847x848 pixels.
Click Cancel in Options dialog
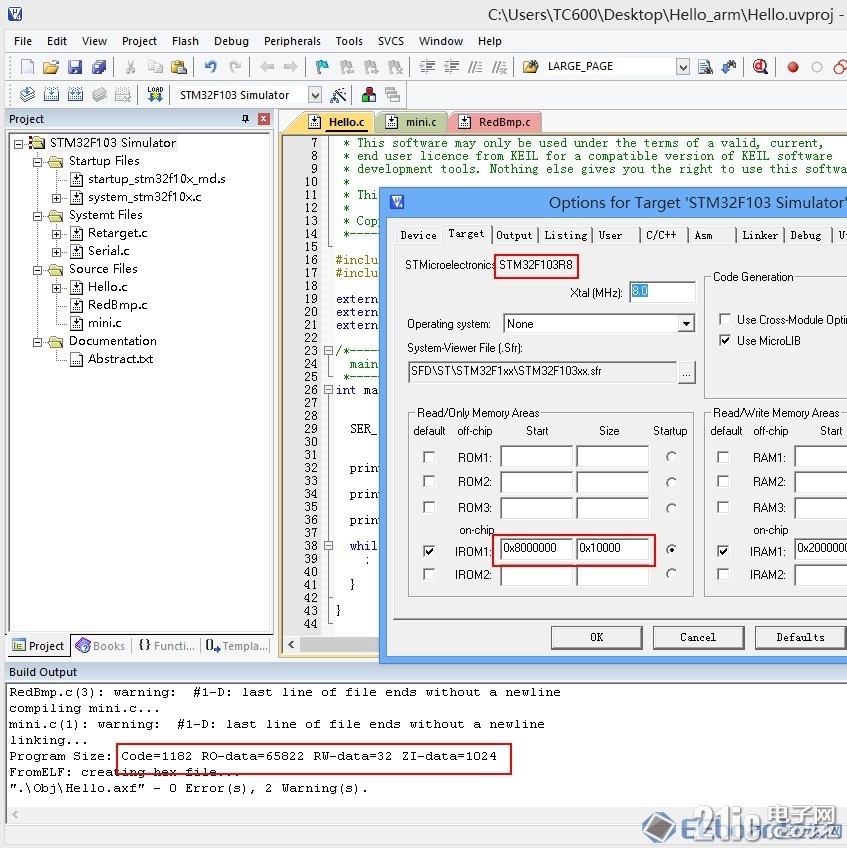(698, 637)
